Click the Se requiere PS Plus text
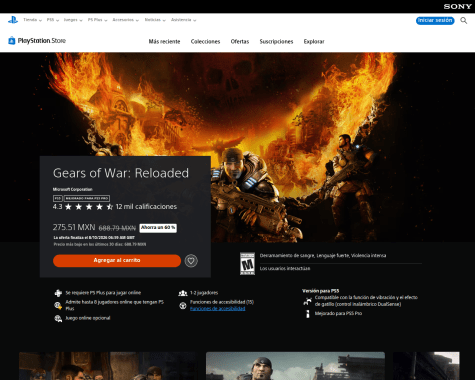 103,293
